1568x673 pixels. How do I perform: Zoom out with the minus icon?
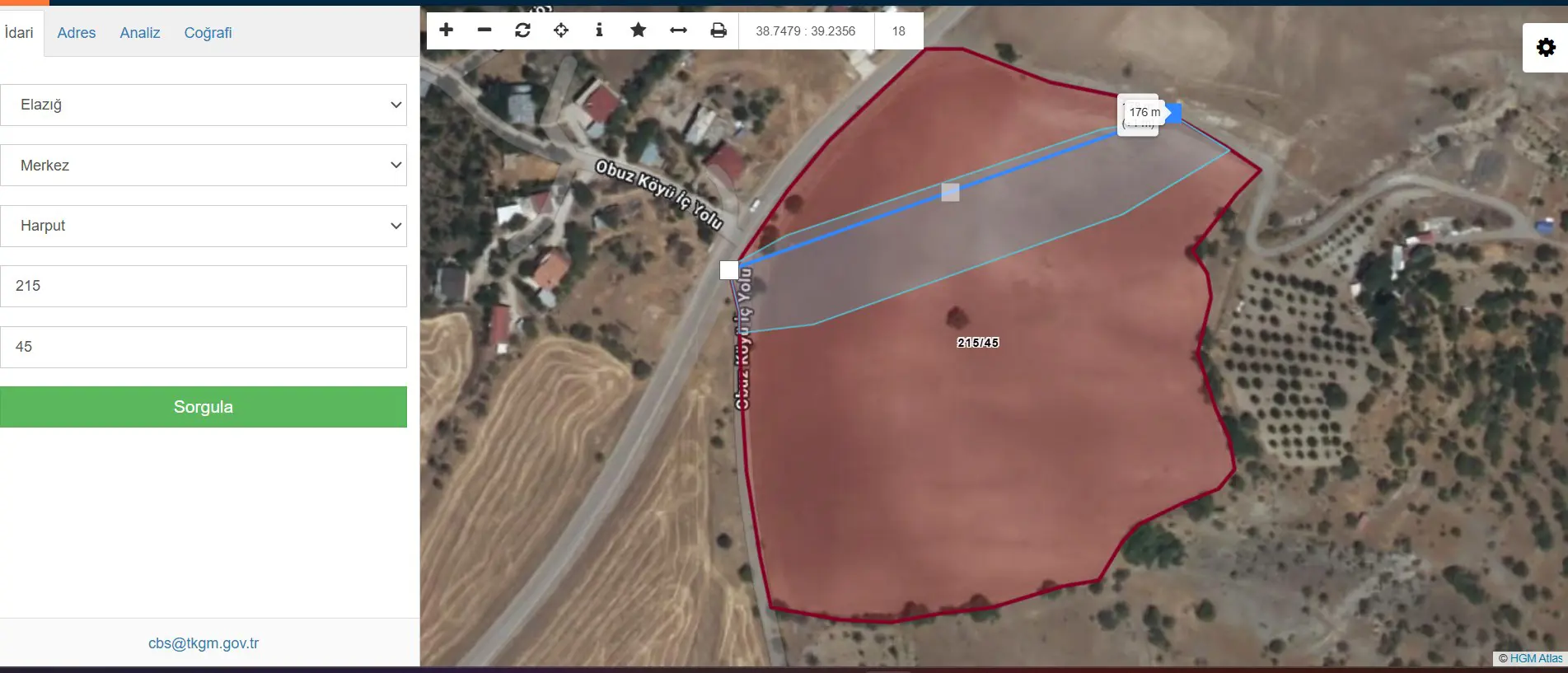[x=484, y=30]
